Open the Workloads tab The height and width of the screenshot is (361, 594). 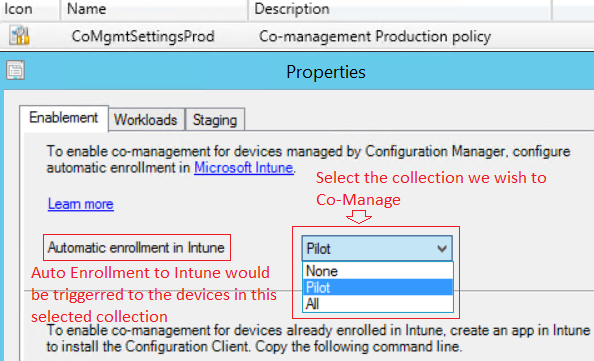point(146,120)
